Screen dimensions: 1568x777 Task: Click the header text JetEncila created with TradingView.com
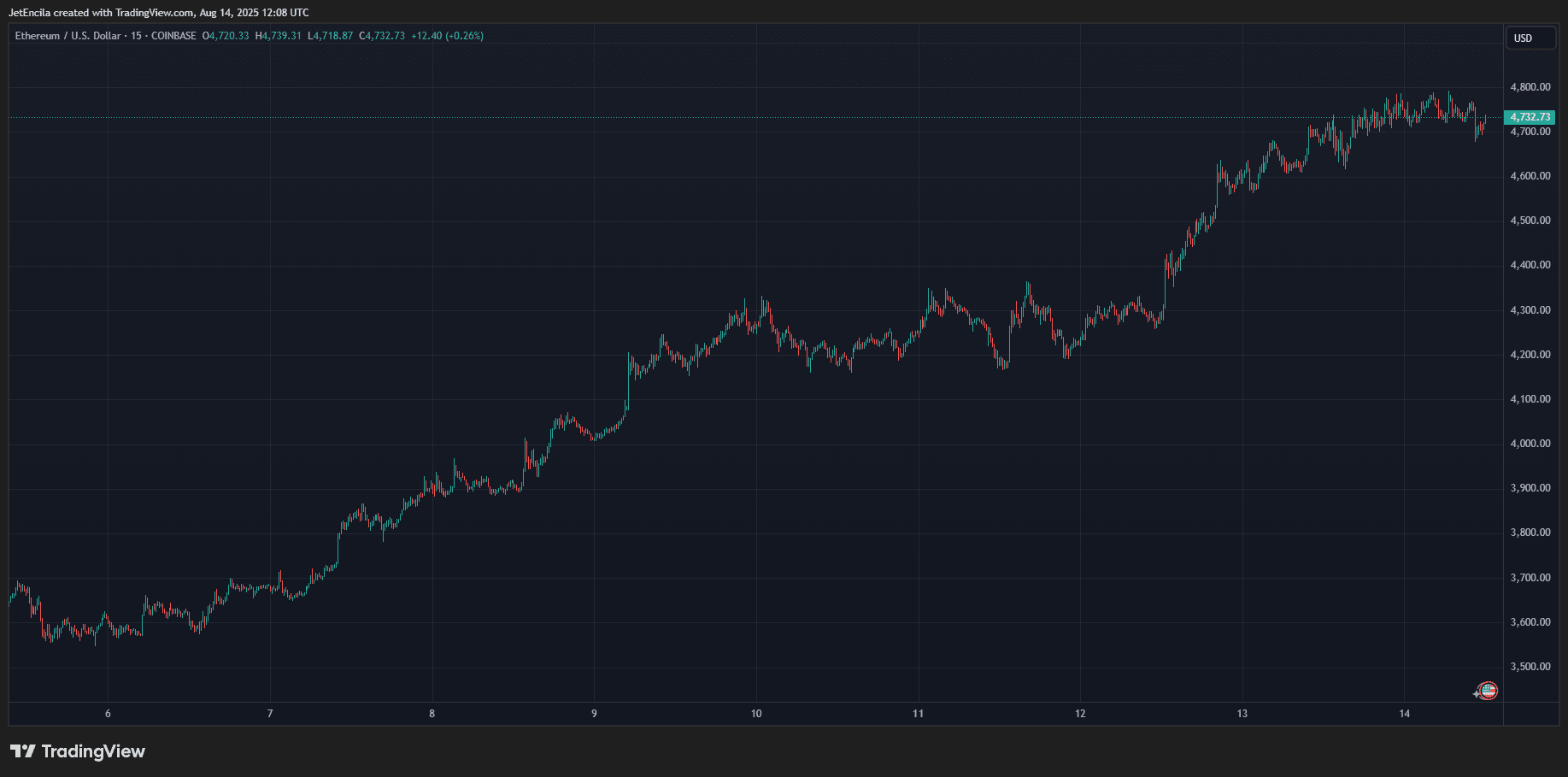(x=101, y=13)
